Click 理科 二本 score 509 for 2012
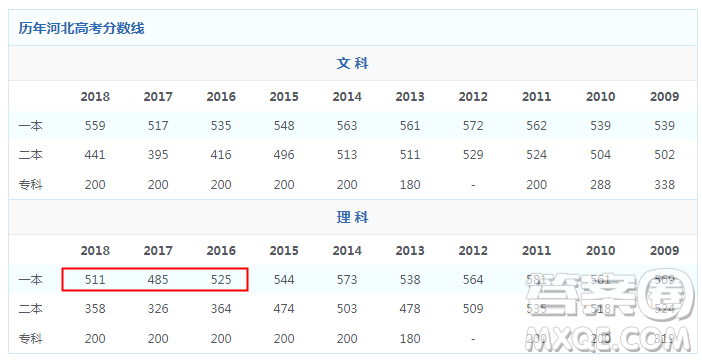The width and height of the screenshot is (702, 361). pyautogui.click(x=473, y=309)
